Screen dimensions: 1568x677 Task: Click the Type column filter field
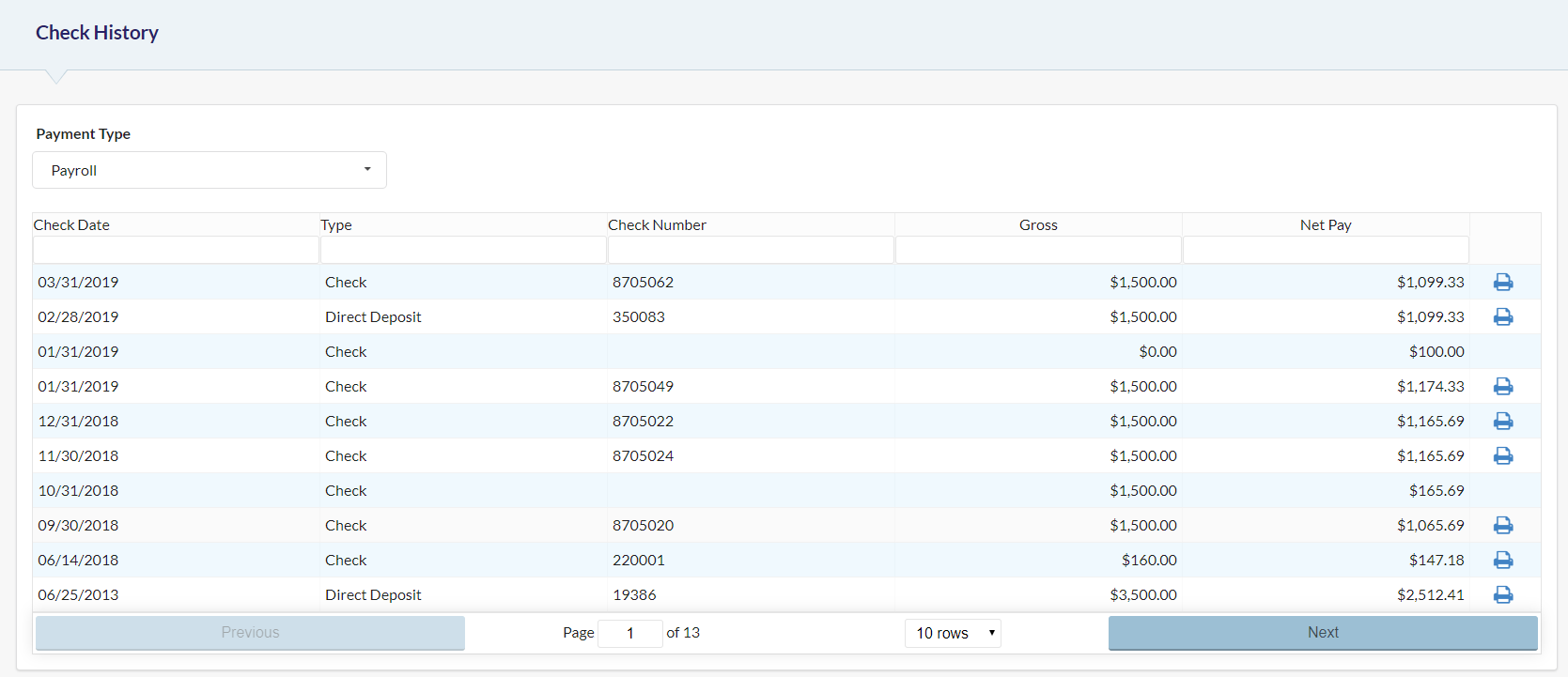(463, 250)
